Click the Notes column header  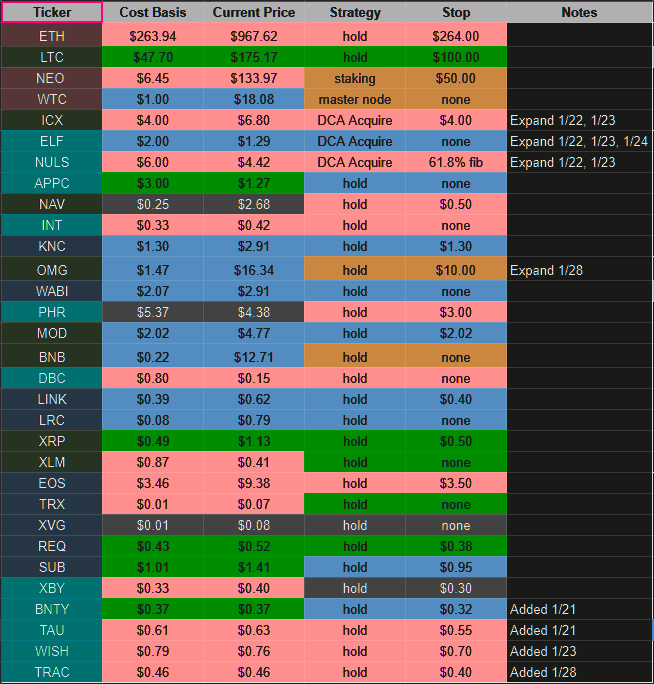pyautogui.click(x=579, y=13)
